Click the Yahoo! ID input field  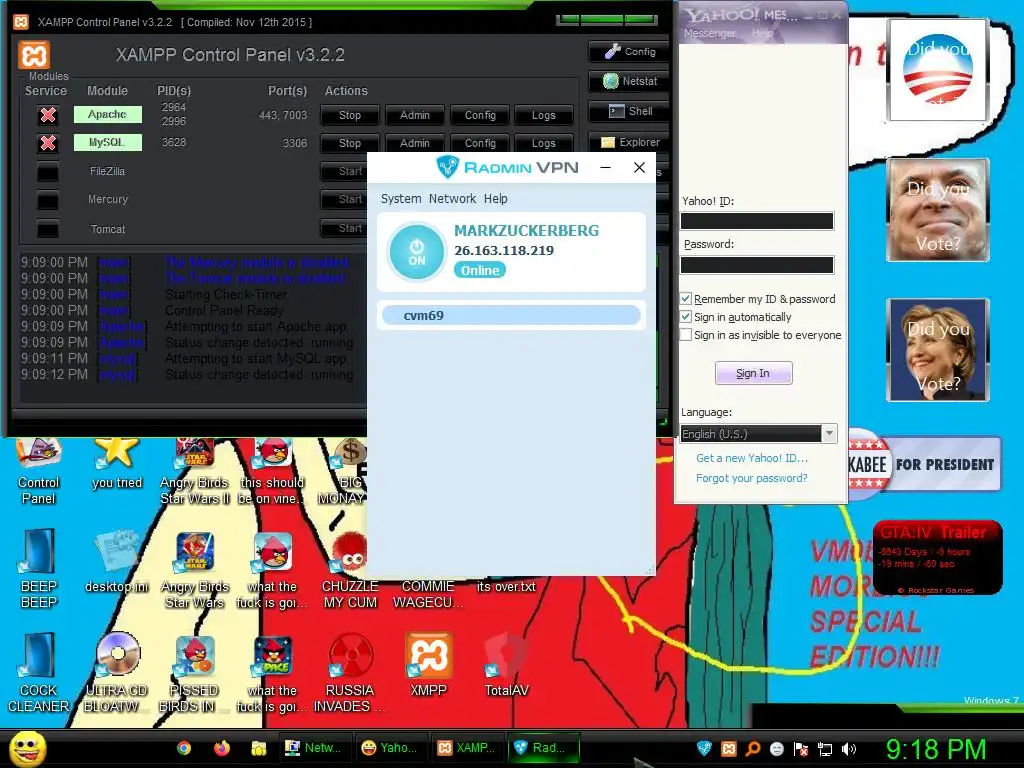[x=757, y=221]
